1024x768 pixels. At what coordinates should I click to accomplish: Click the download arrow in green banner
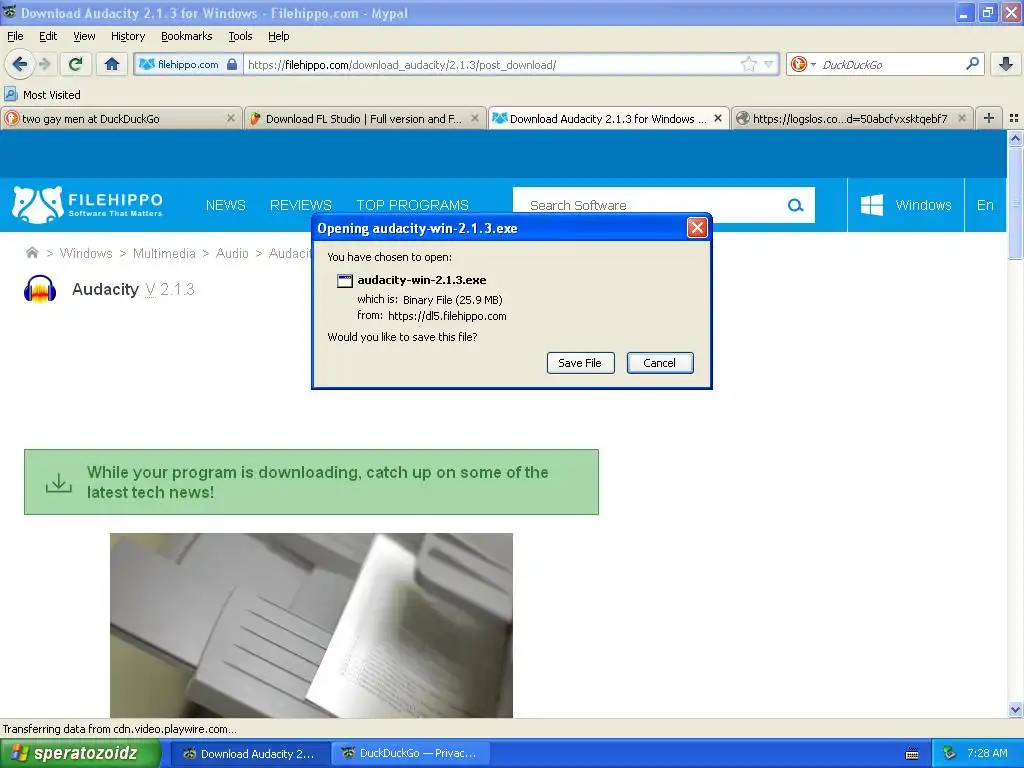[59, 483]
